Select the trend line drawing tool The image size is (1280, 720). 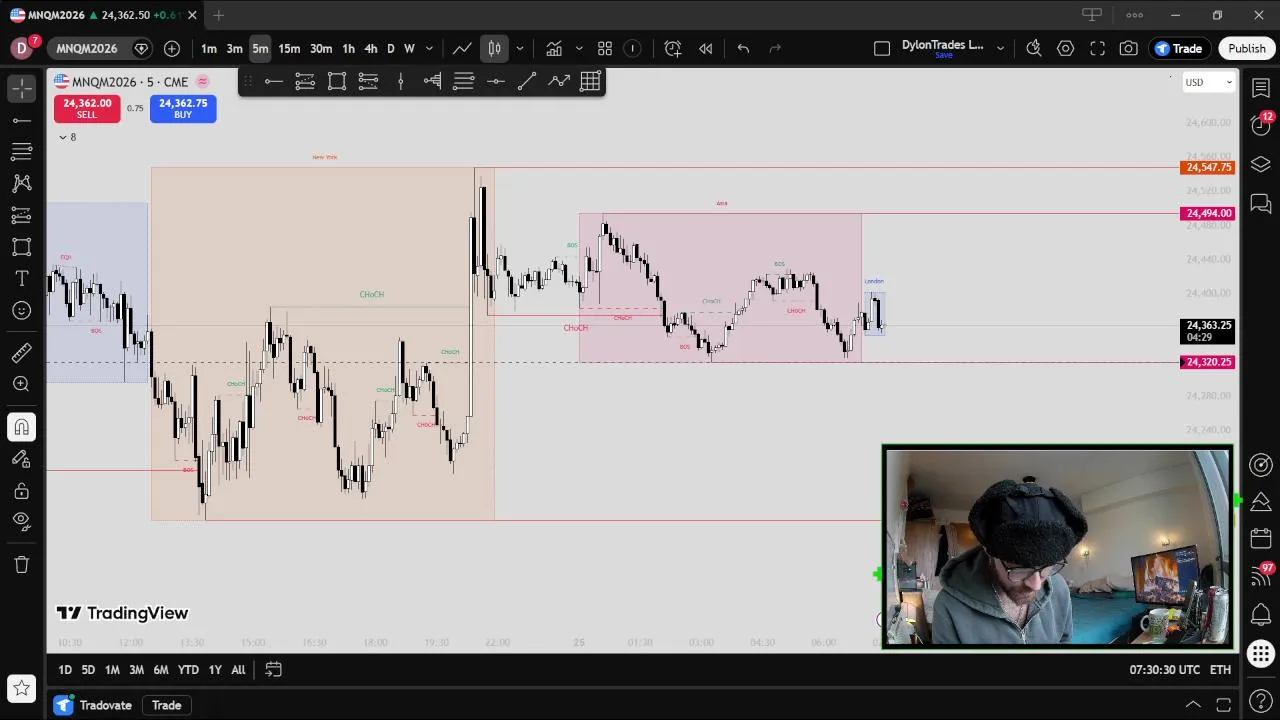[21, 120]
